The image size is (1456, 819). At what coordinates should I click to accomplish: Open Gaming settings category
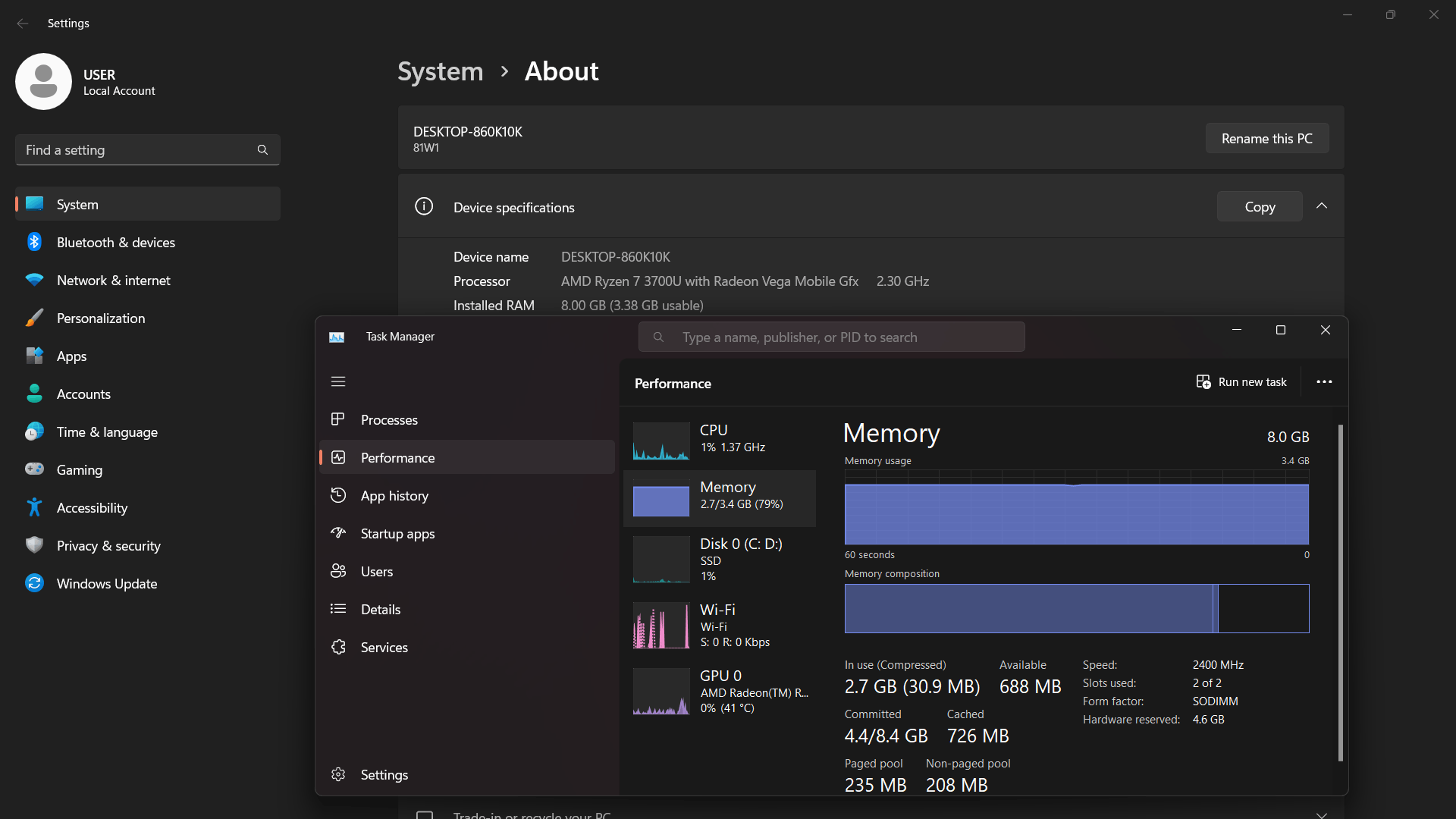click(x=148, y=469)
